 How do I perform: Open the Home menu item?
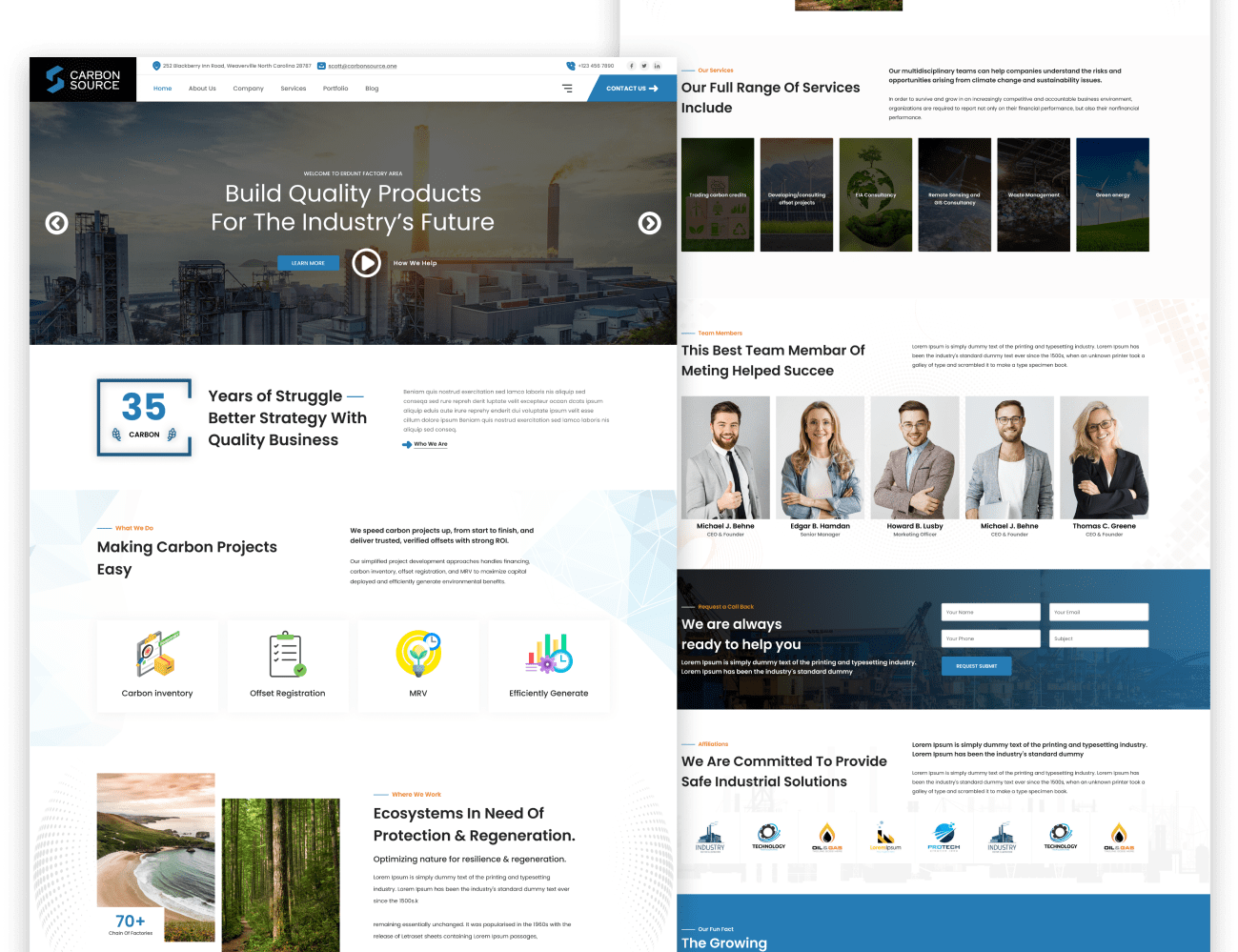[163, 89]
